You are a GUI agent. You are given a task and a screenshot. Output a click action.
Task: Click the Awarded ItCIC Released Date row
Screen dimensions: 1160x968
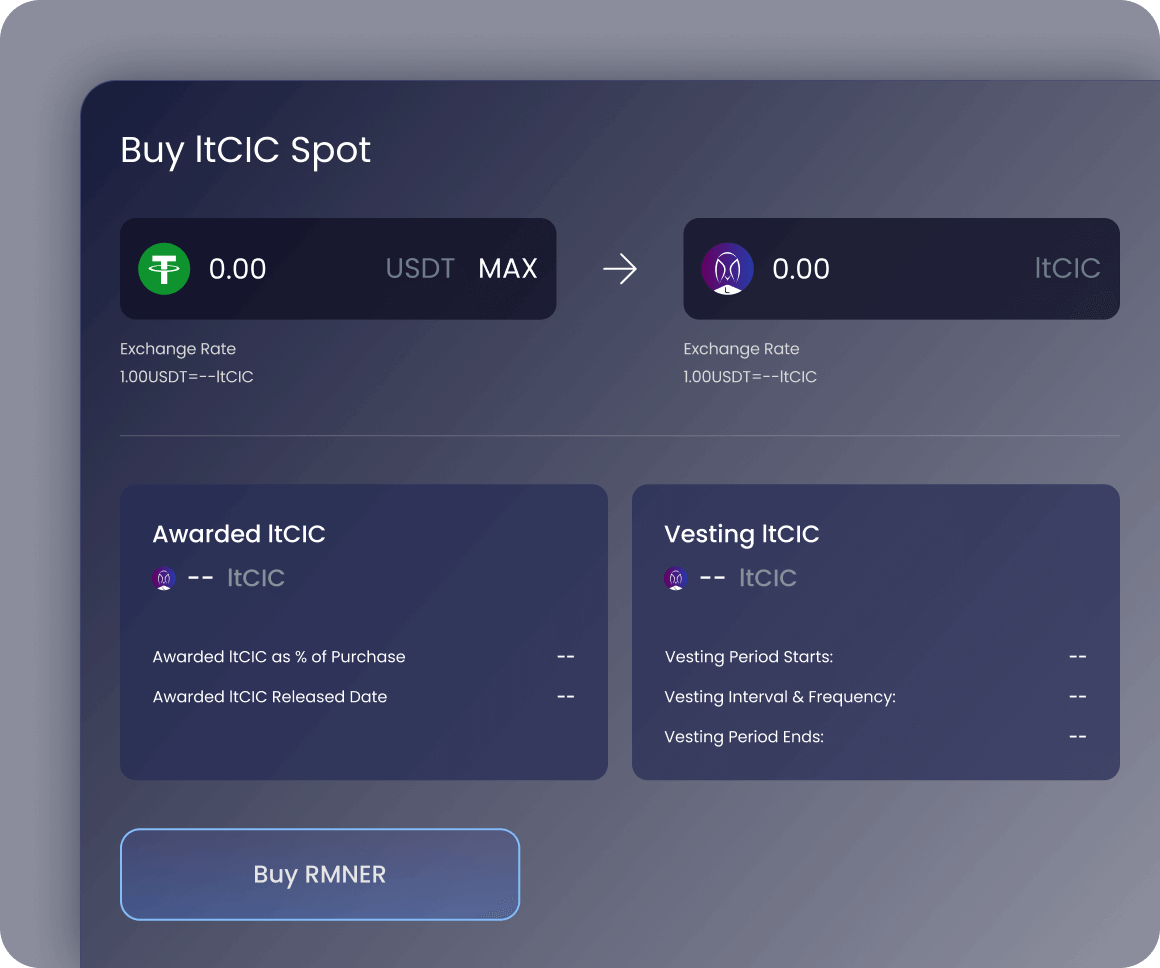click(270, 697)
